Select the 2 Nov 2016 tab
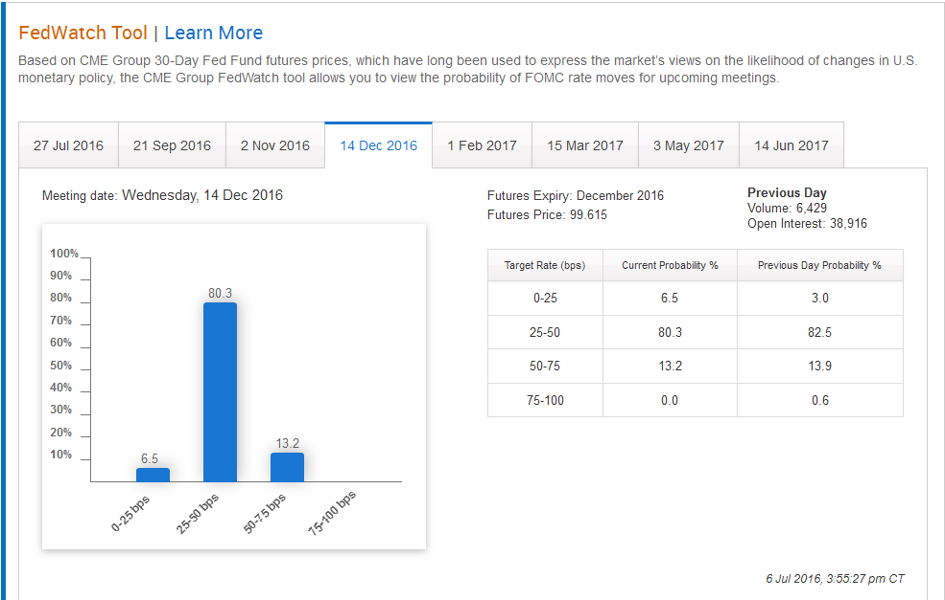The width and height of the screenshot is (945, 600). [275, 145]
